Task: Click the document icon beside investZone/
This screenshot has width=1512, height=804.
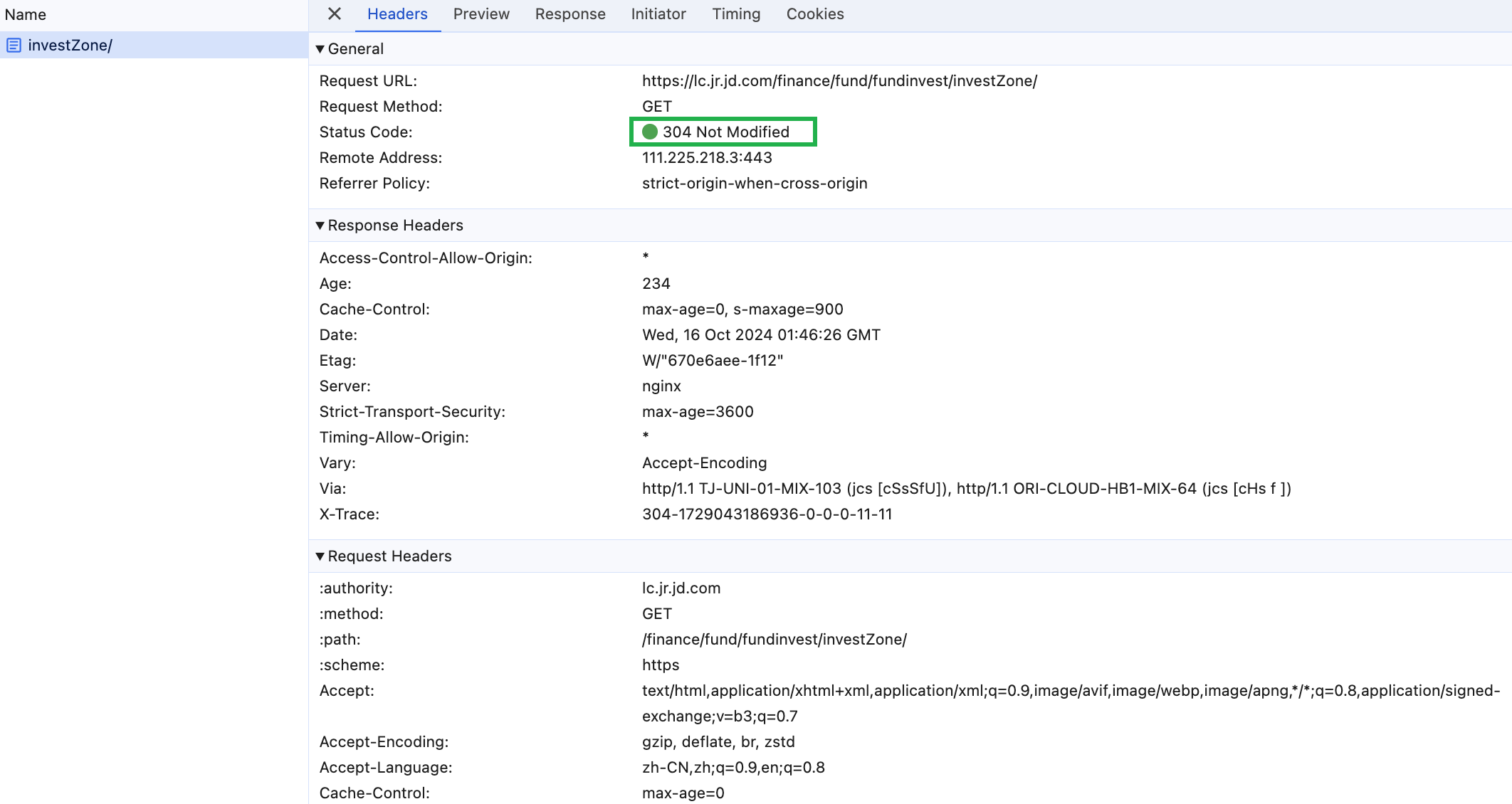Action: coord(14,46)
